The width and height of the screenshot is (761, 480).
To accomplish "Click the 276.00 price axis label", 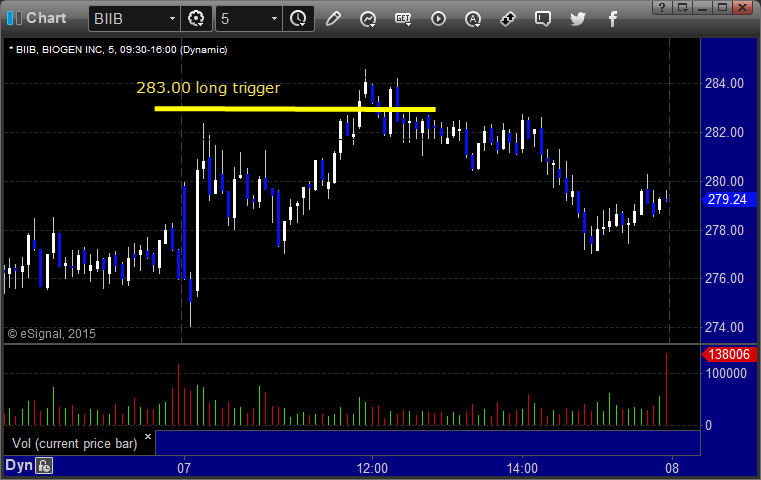I will click(724, 279).
